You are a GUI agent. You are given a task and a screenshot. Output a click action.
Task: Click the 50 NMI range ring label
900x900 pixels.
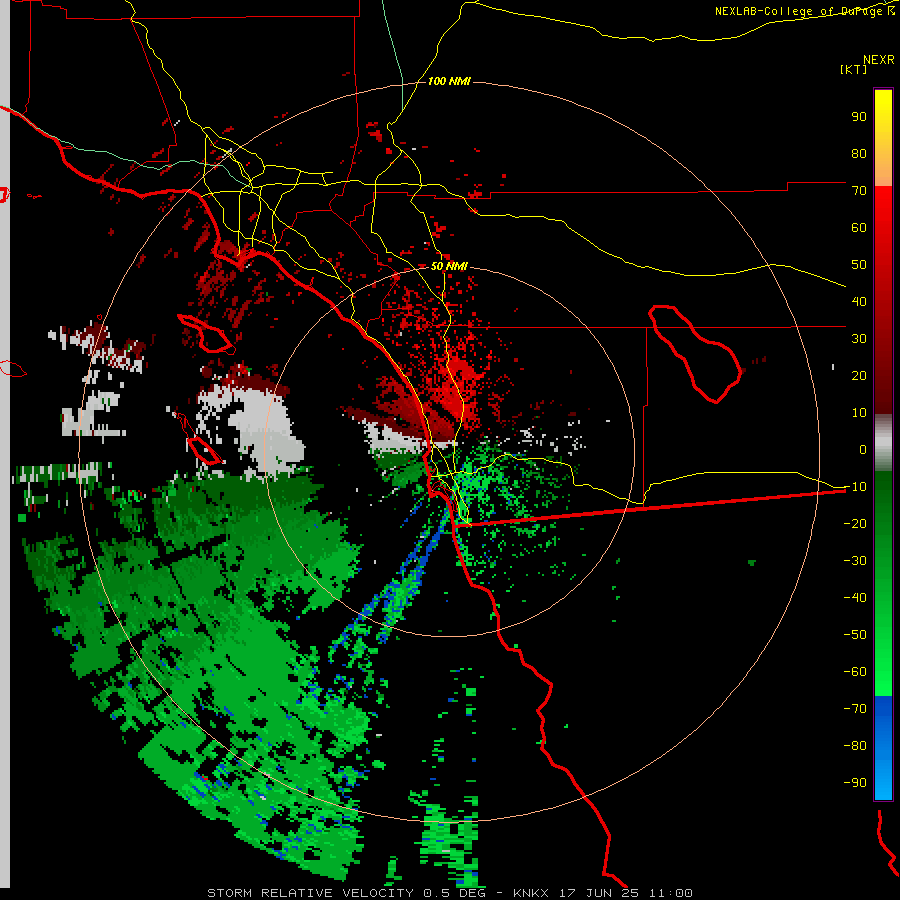tap(449, 266)
